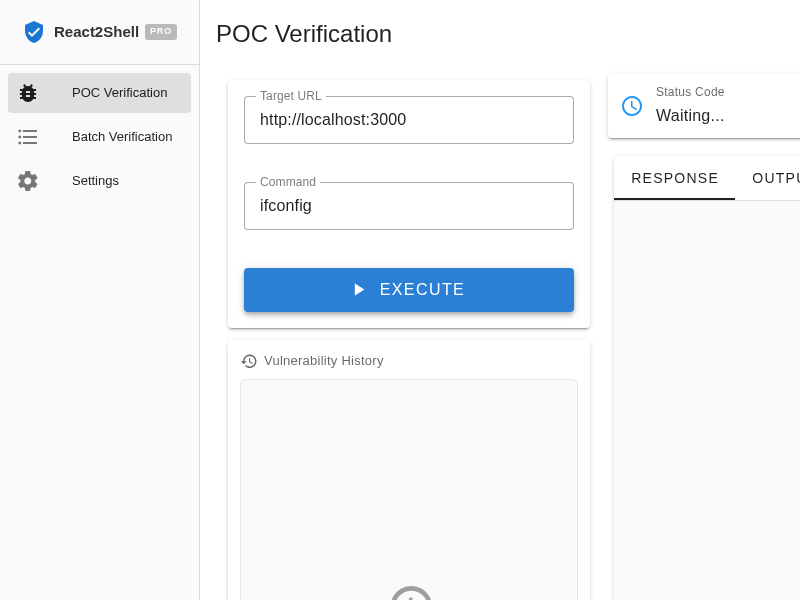Image resolution: width=800 pixels, height=600 pixels.
Task: Open the Batch Verification page
Action: click(99, 137)
